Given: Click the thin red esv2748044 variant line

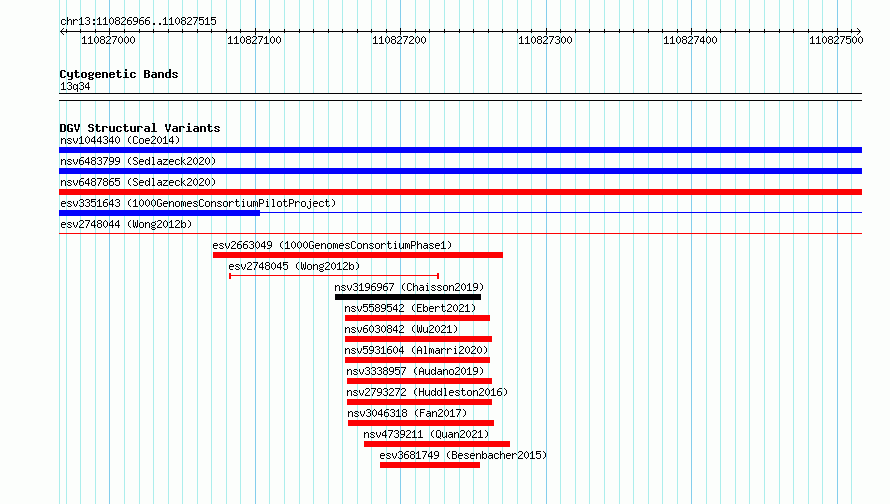Looking at the screenshot, I should pyautogui.click(x=460, y=233).
